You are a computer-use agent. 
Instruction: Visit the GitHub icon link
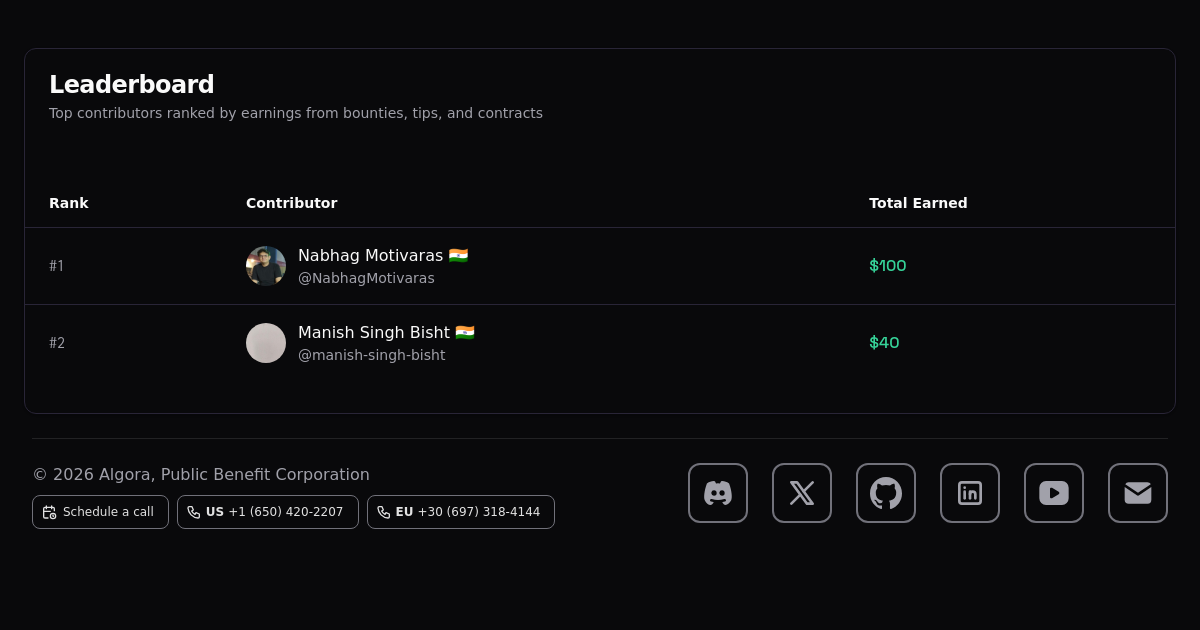point(886,493)
